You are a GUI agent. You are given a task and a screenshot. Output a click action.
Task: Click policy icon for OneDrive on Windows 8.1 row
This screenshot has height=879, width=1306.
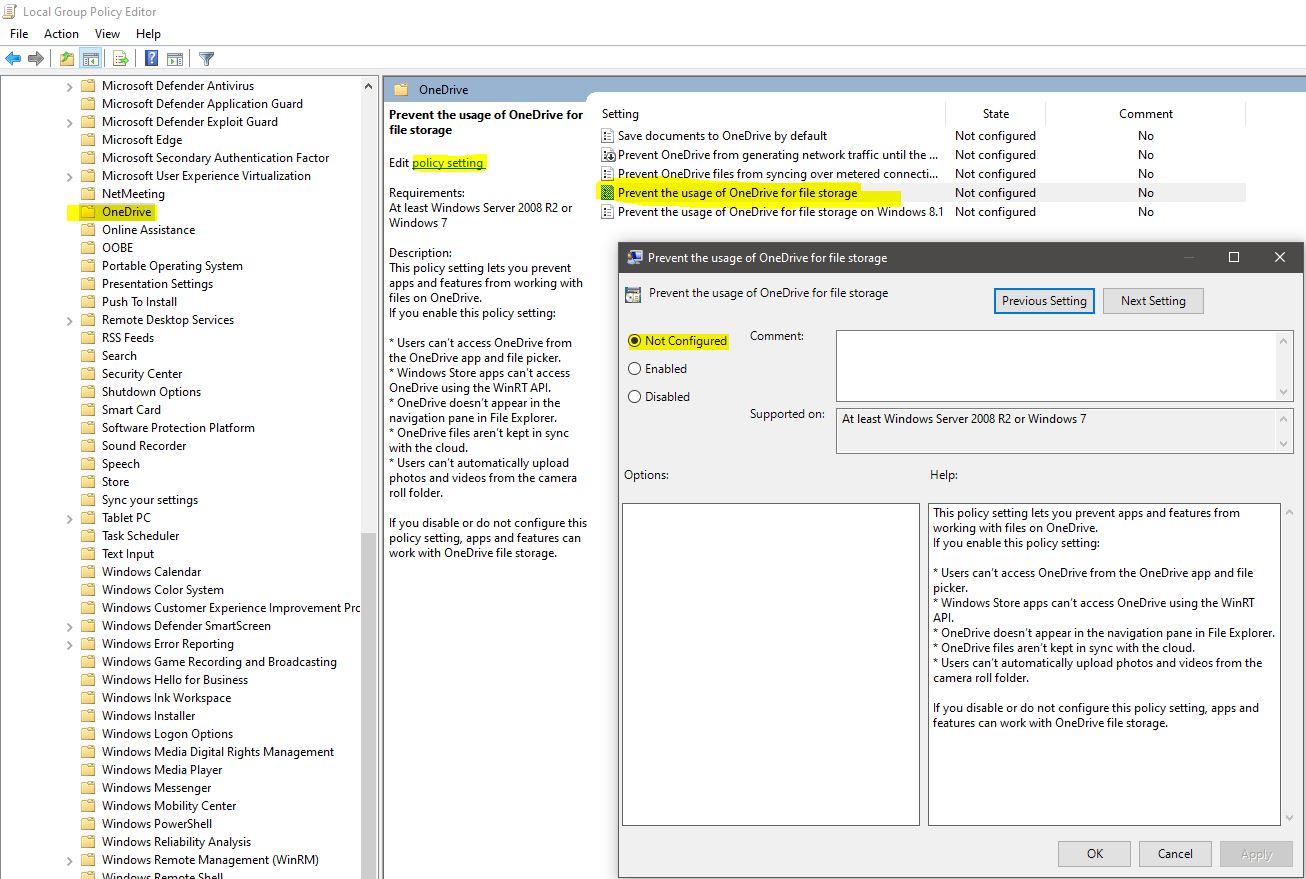(607, 212)
